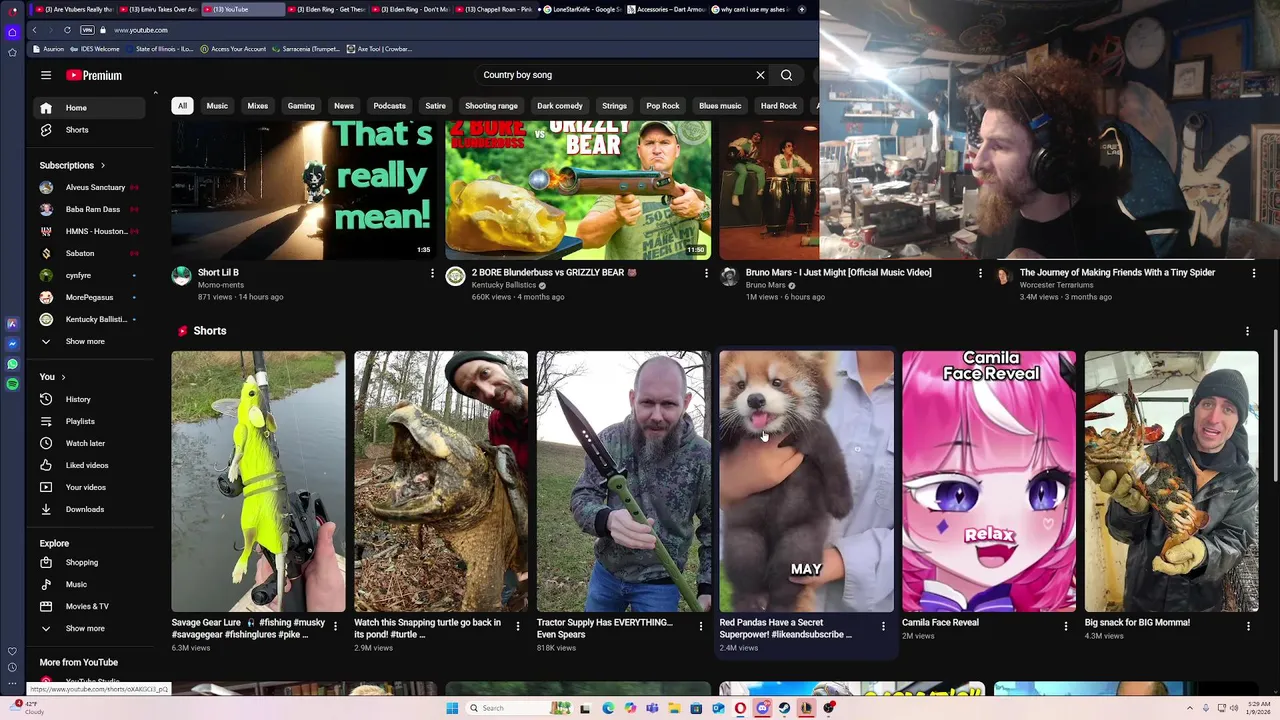Open Spotify icon in browser sidebar
This screenshot has width=1280, height=720.
(12, 384)
